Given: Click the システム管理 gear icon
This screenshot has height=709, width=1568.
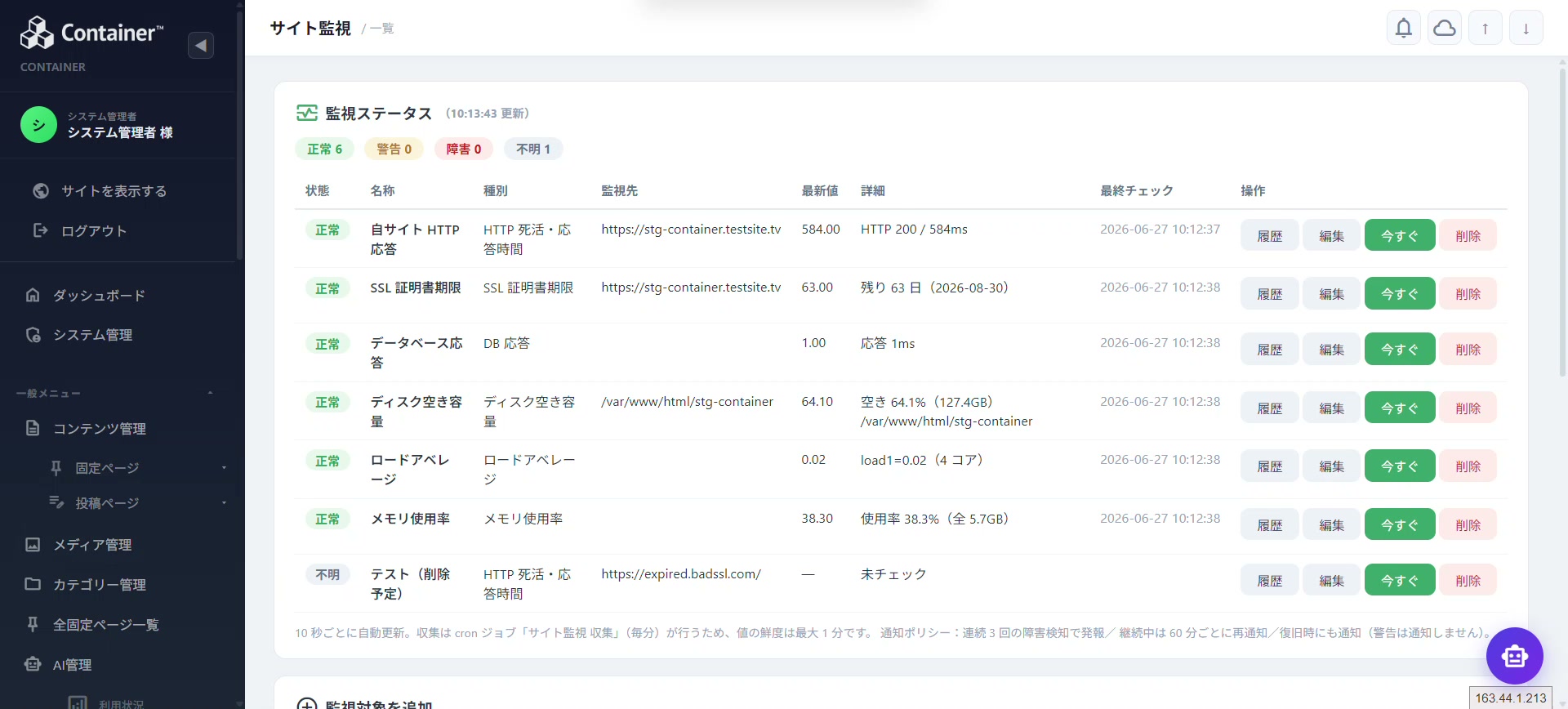Looking at the screenshot, I should tap(33, 335).
